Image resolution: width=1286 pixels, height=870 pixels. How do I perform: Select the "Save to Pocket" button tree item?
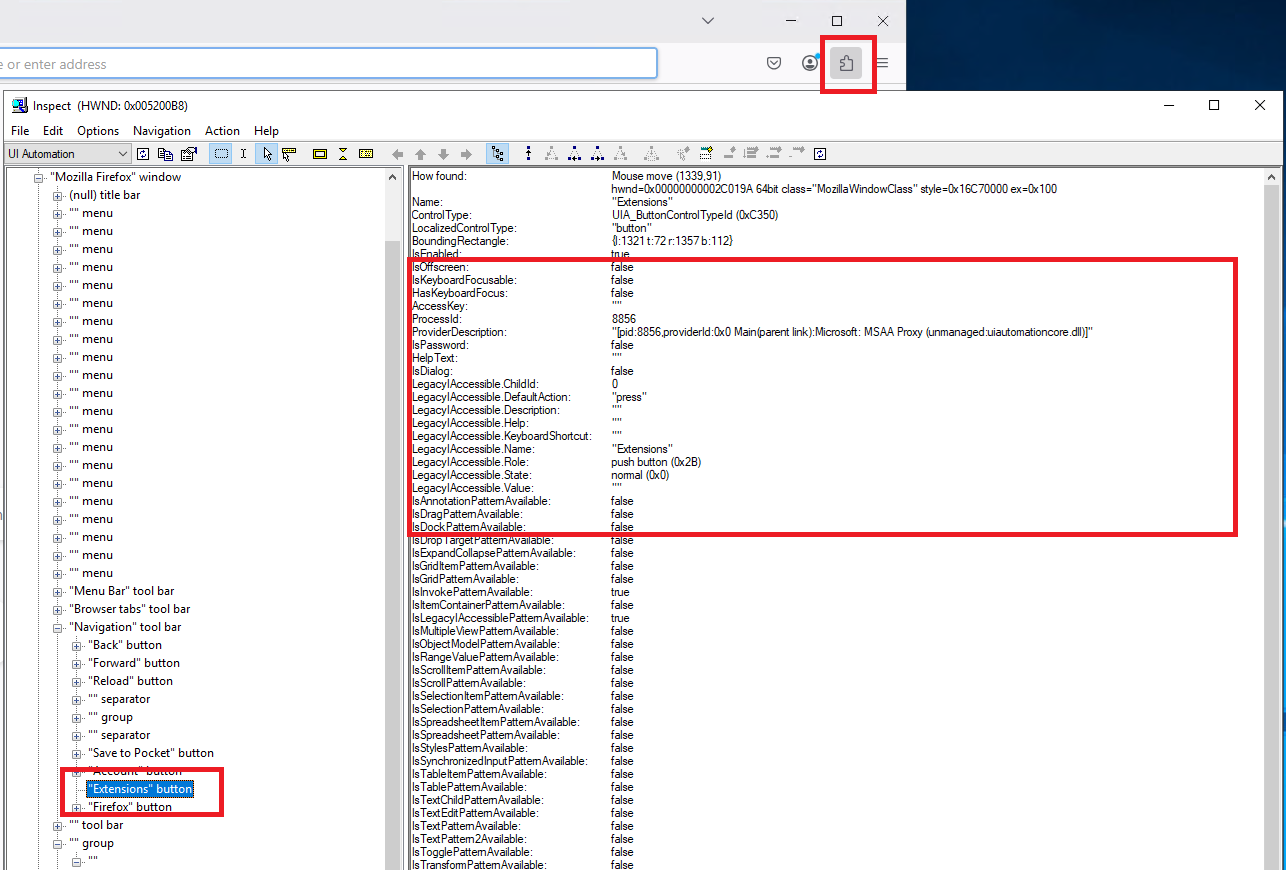coord(151,753)
